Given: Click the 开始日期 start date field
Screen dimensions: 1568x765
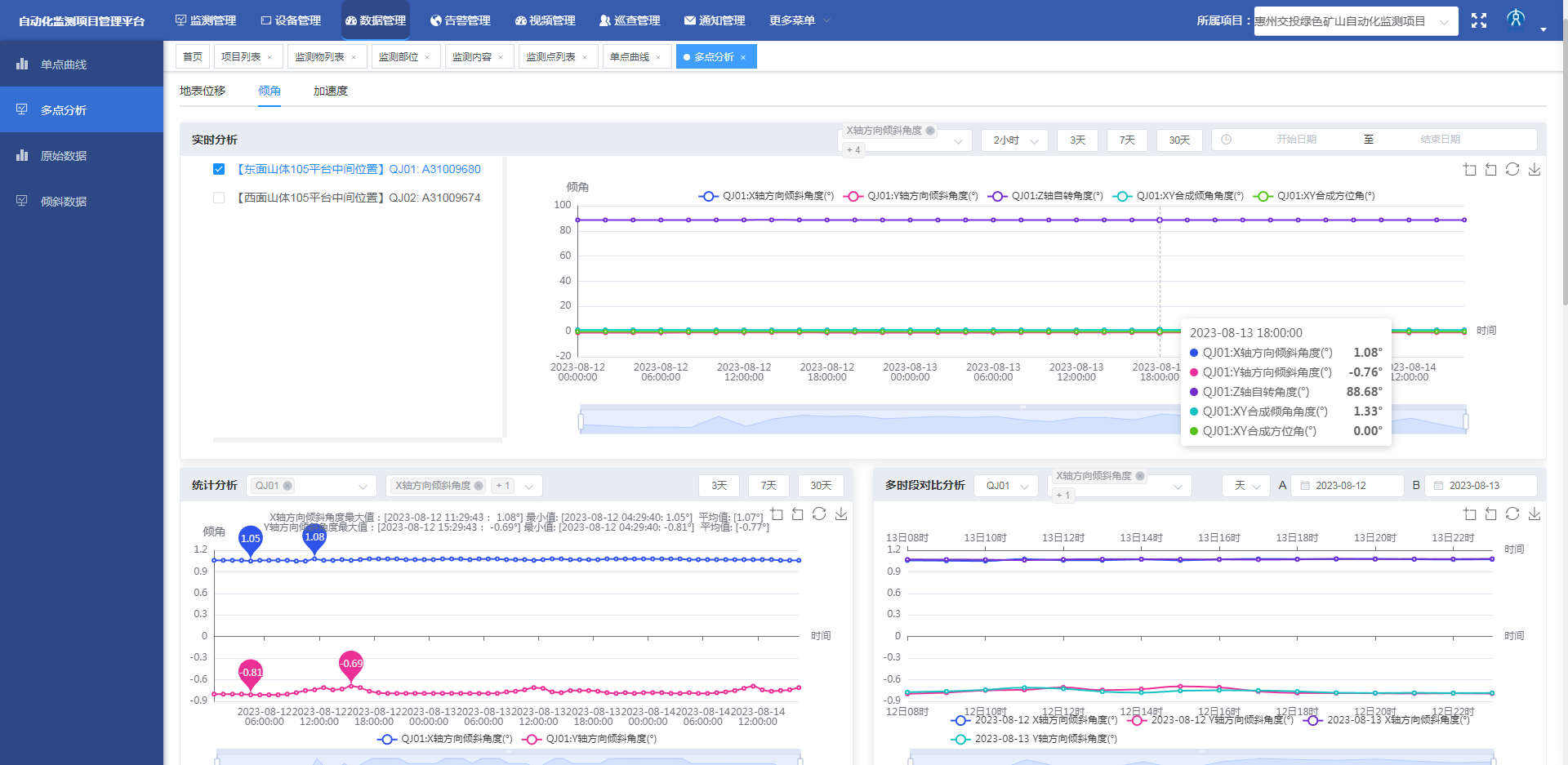Looking at the screenshot, I should click(x=1296, y=140).
